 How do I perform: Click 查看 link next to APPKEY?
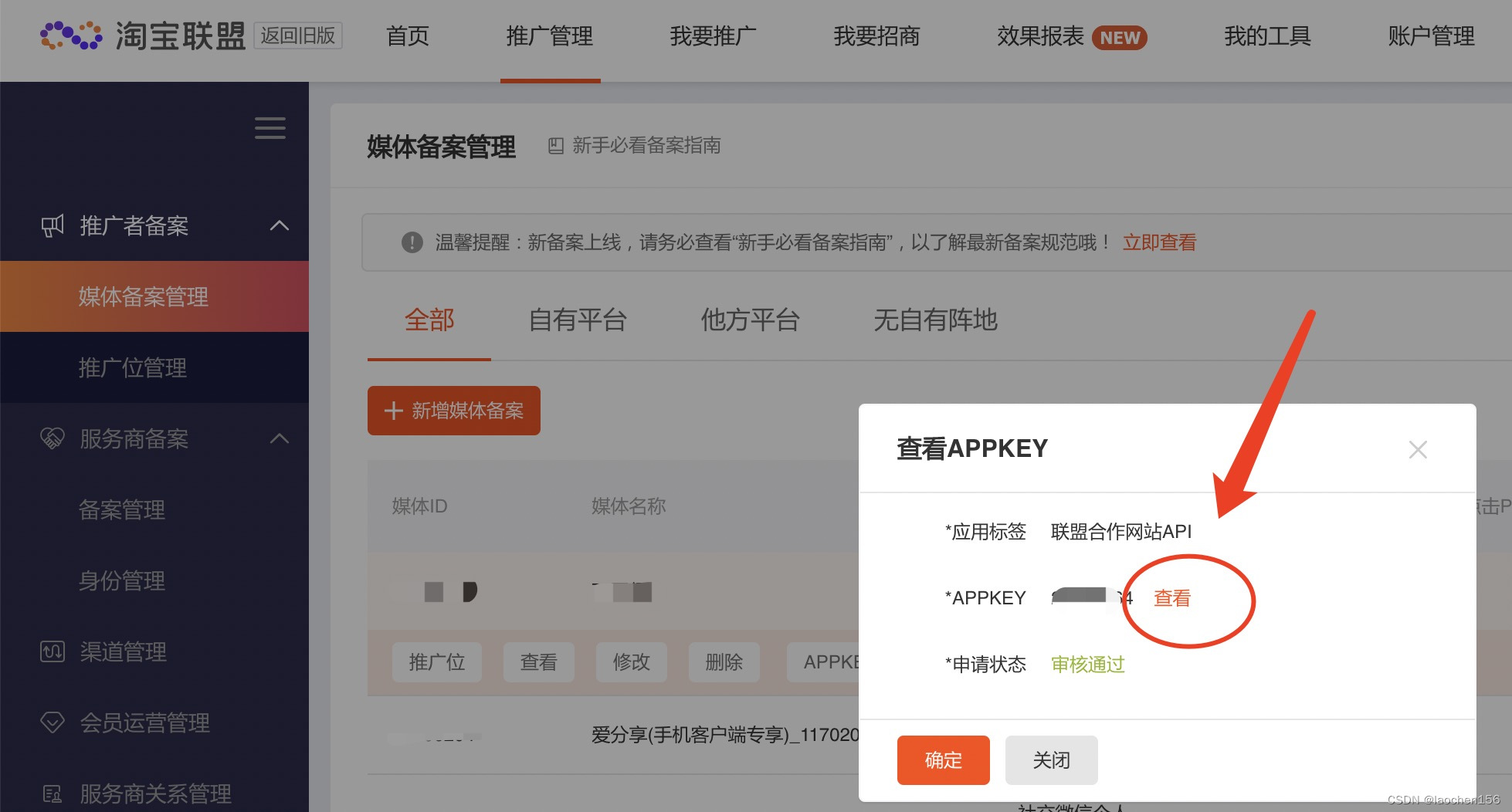[1172, 598]
